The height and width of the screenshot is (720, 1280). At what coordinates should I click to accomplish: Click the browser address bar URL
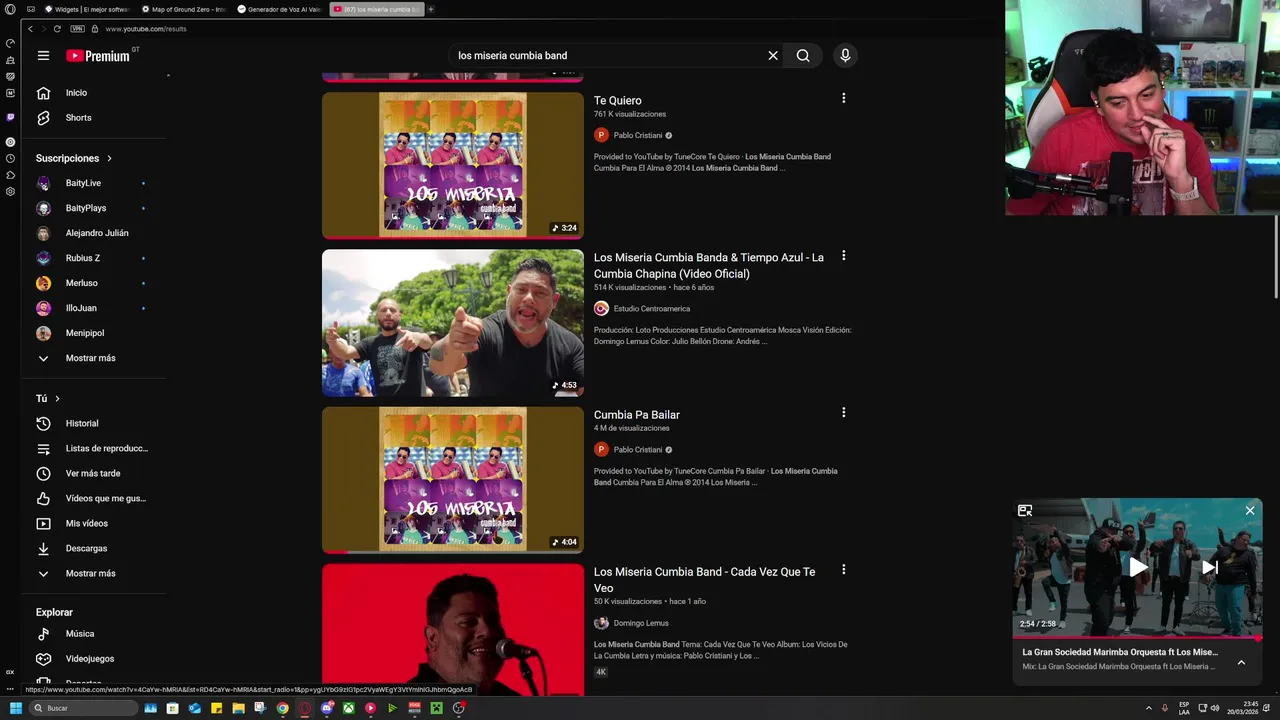(x=146, y=29)
